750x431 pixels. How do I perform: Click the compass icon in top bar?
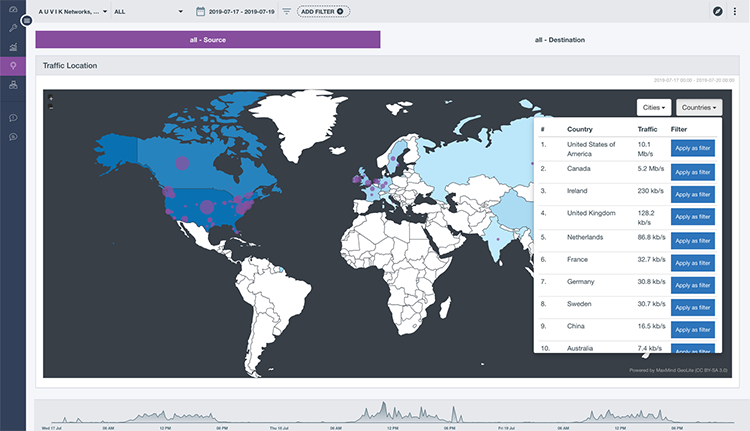717,11
